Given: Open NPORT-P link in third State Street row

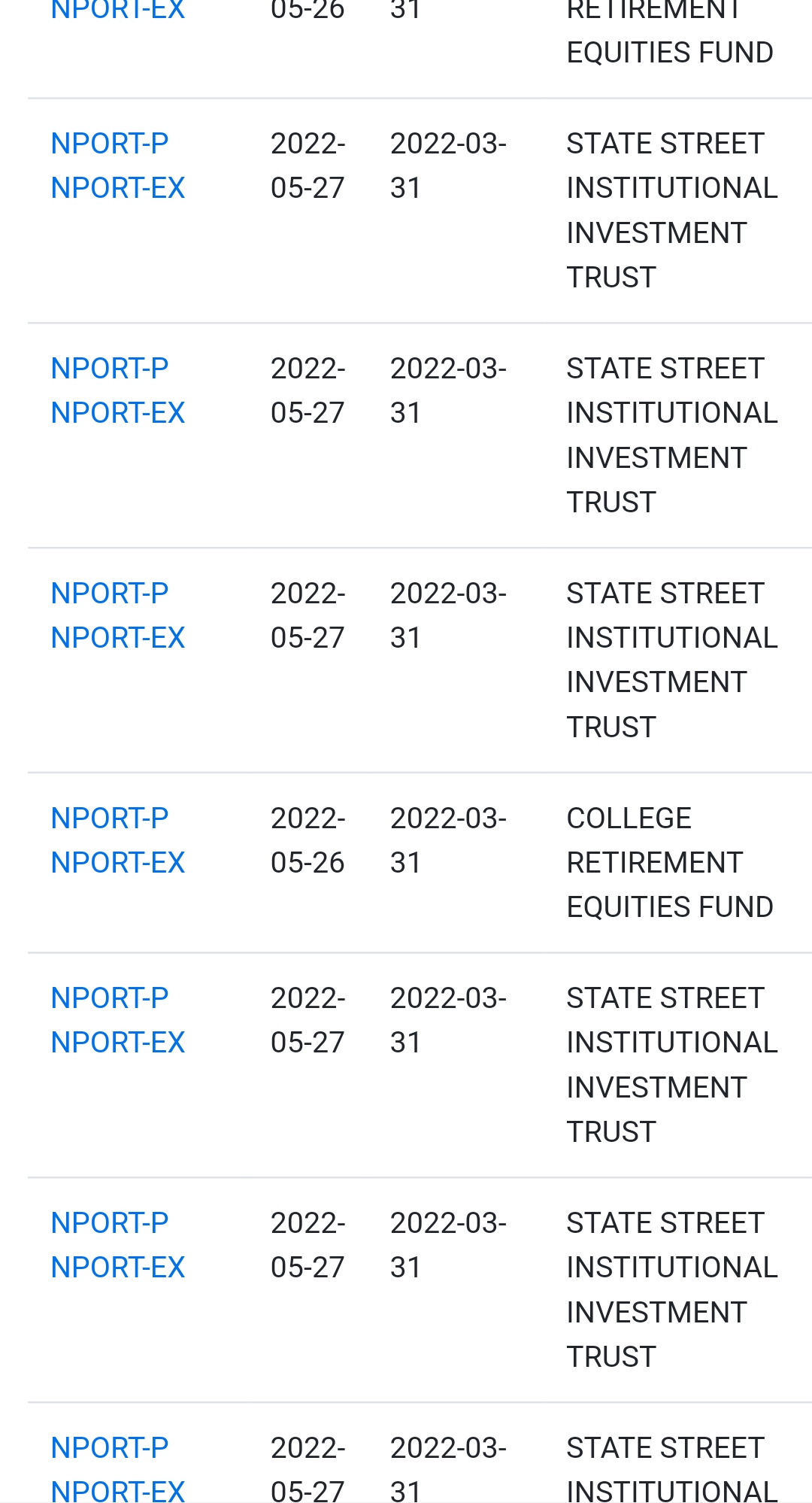Looking at the screenshot, I should pyautogui.click(x=110, y=593).
